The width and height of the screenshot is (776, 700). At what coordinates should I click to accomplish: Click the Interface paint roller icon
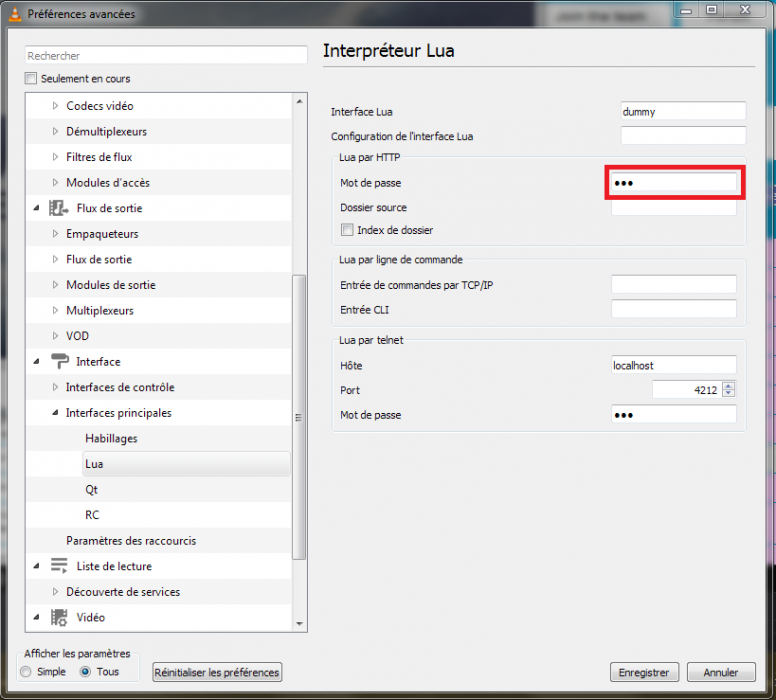[58, 362]
